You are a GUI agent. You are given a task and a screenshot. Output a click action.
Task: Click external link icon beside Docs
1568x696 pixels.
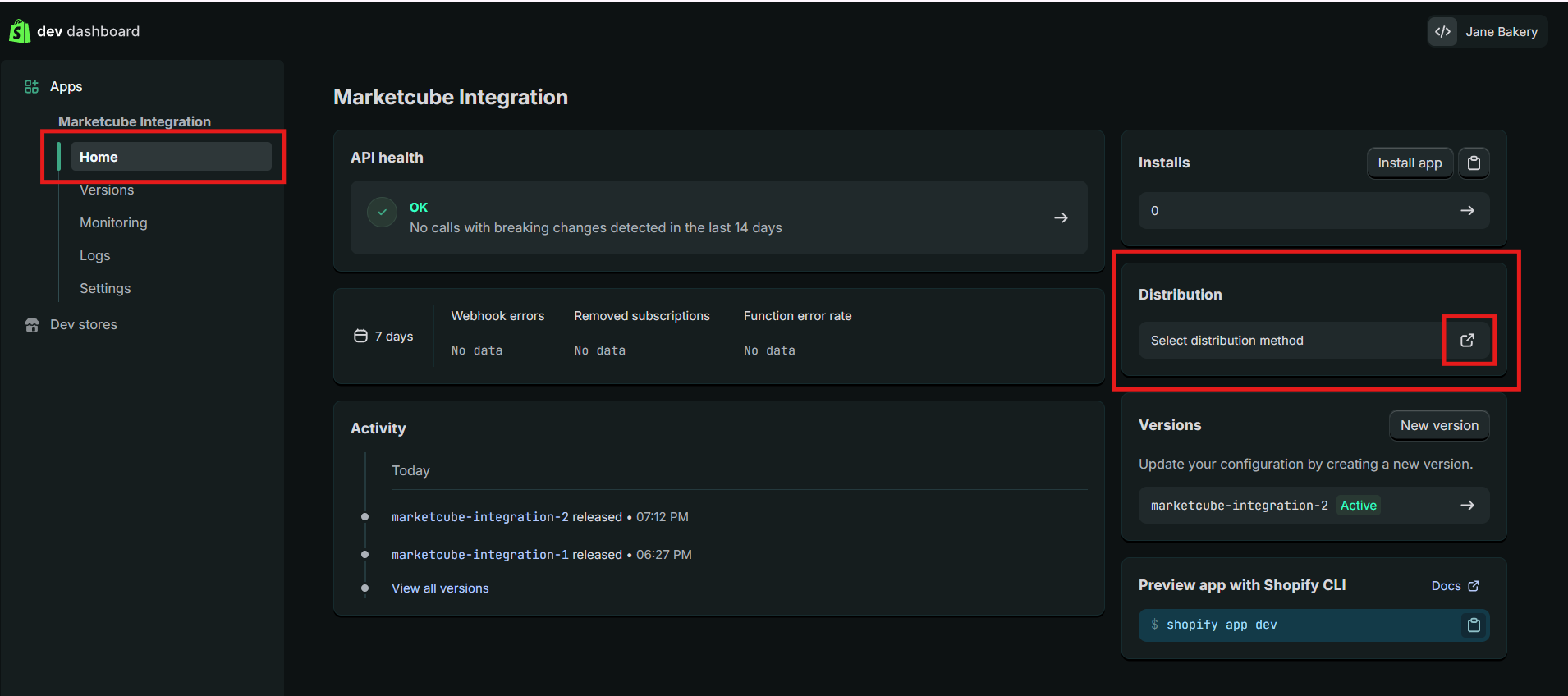(x=1474, y=586)
